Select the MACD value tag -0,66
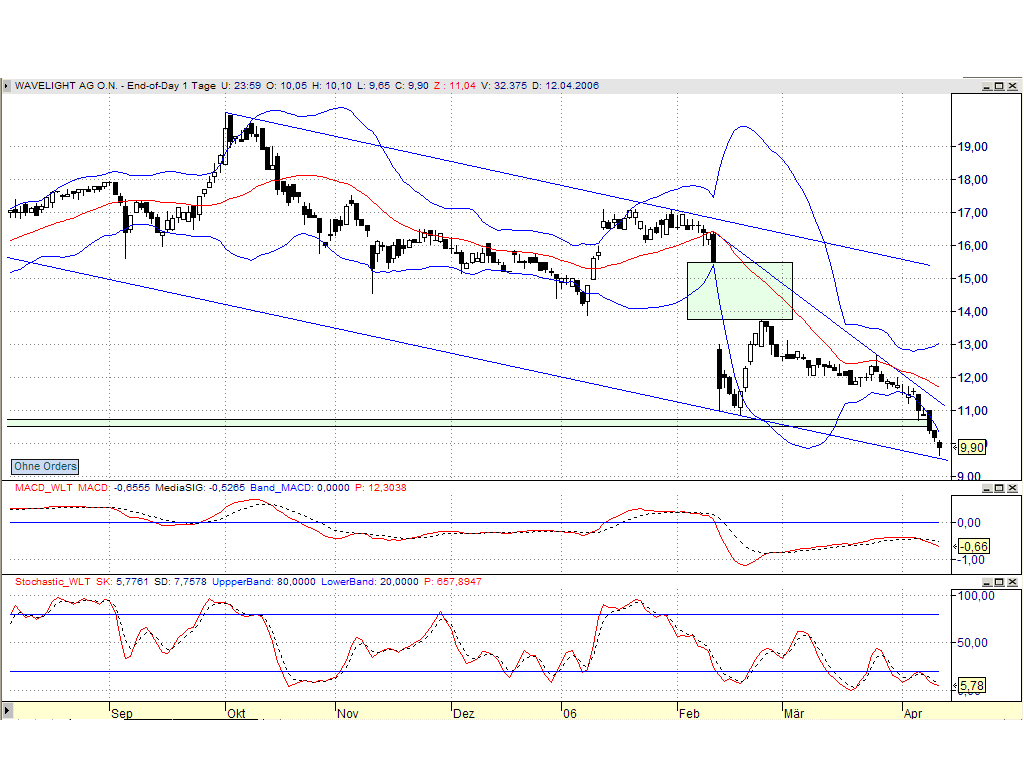Image resolution: width=1024 pixels, height=768 pixels. [x=972, y=546]
